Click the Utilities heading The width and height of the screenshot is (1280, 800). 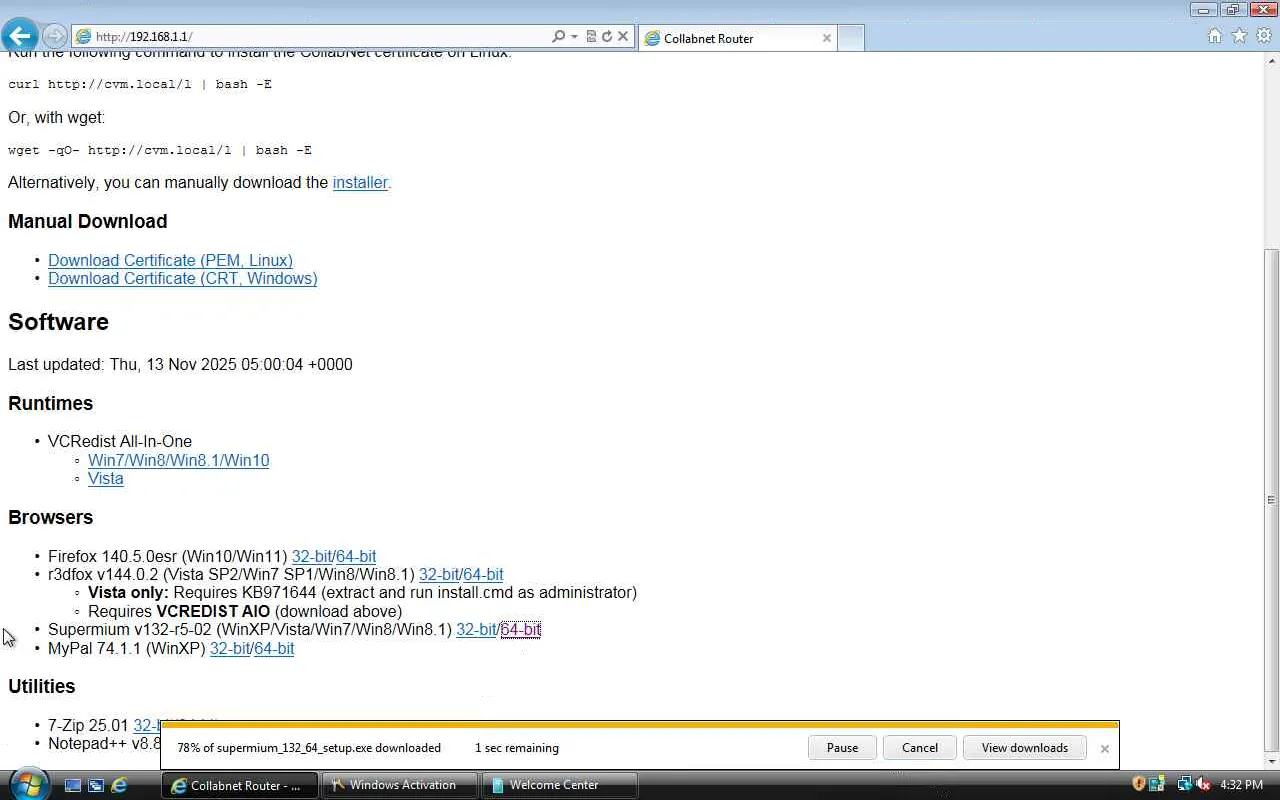click(x=42, y=686)
